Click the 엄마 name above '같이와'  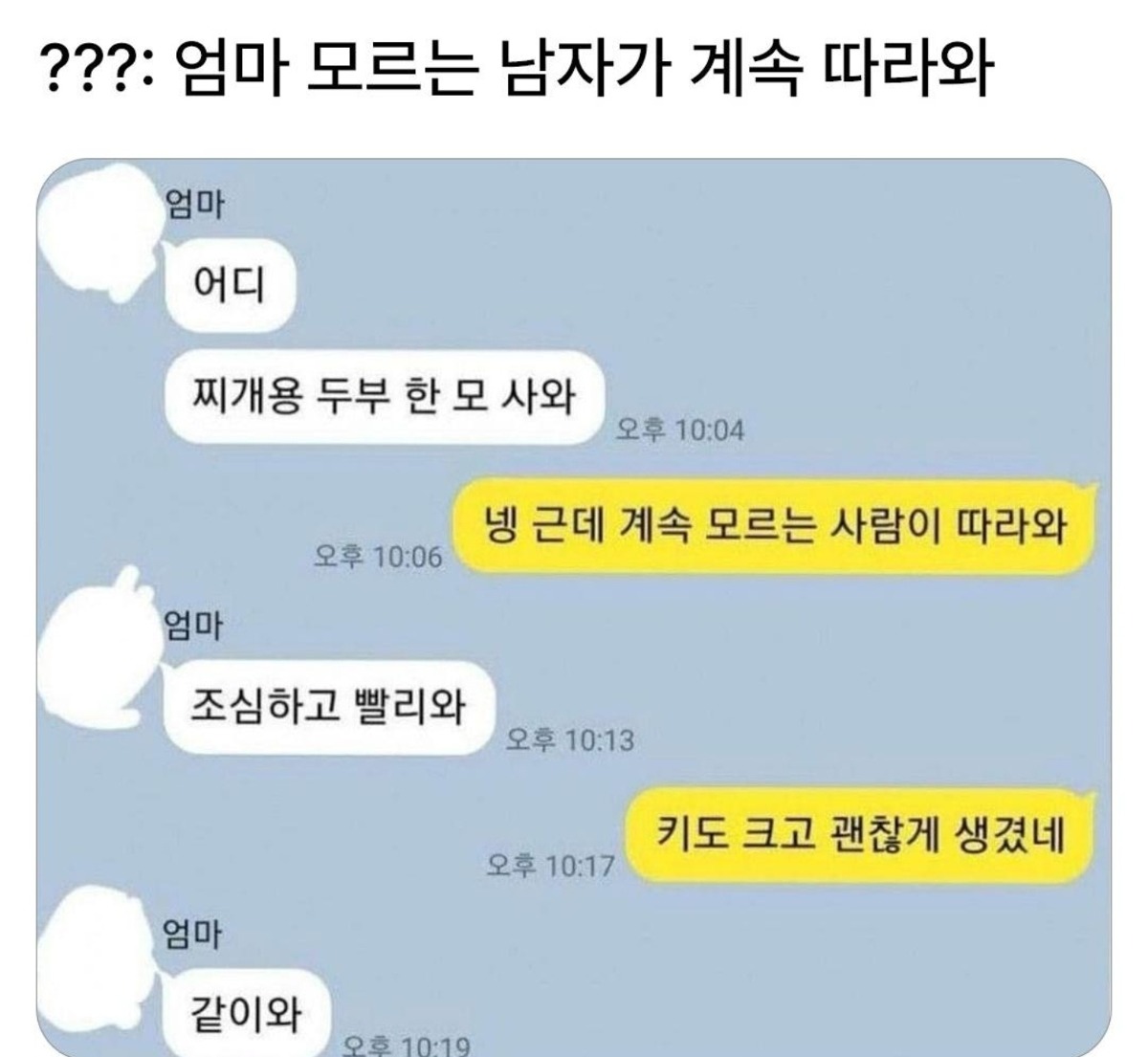click(x=194, y=932)
